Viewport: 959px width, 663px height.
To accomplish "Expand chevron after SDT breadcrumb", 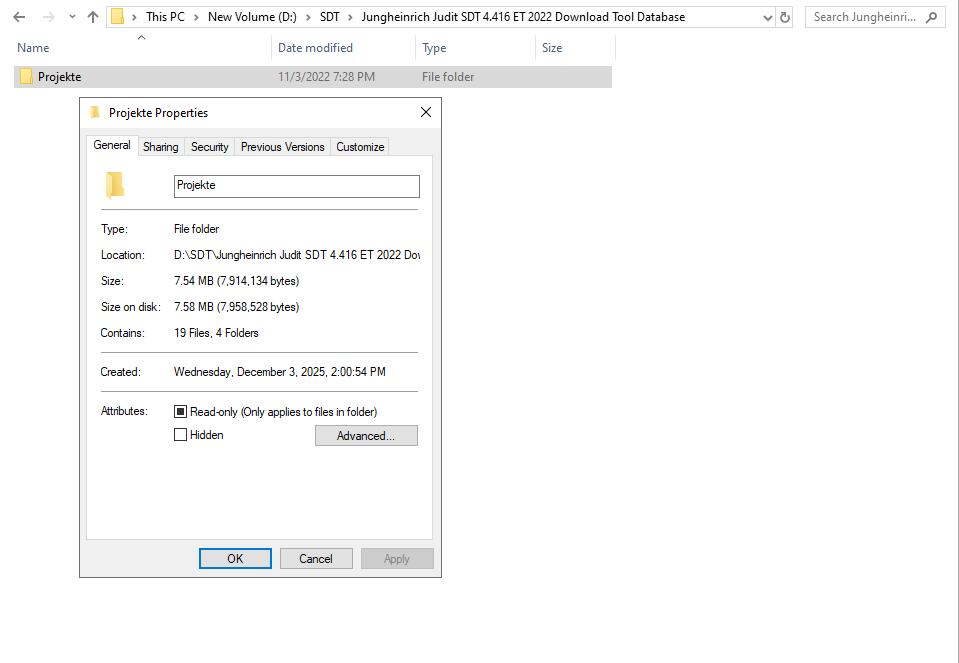I will point(350,17).
